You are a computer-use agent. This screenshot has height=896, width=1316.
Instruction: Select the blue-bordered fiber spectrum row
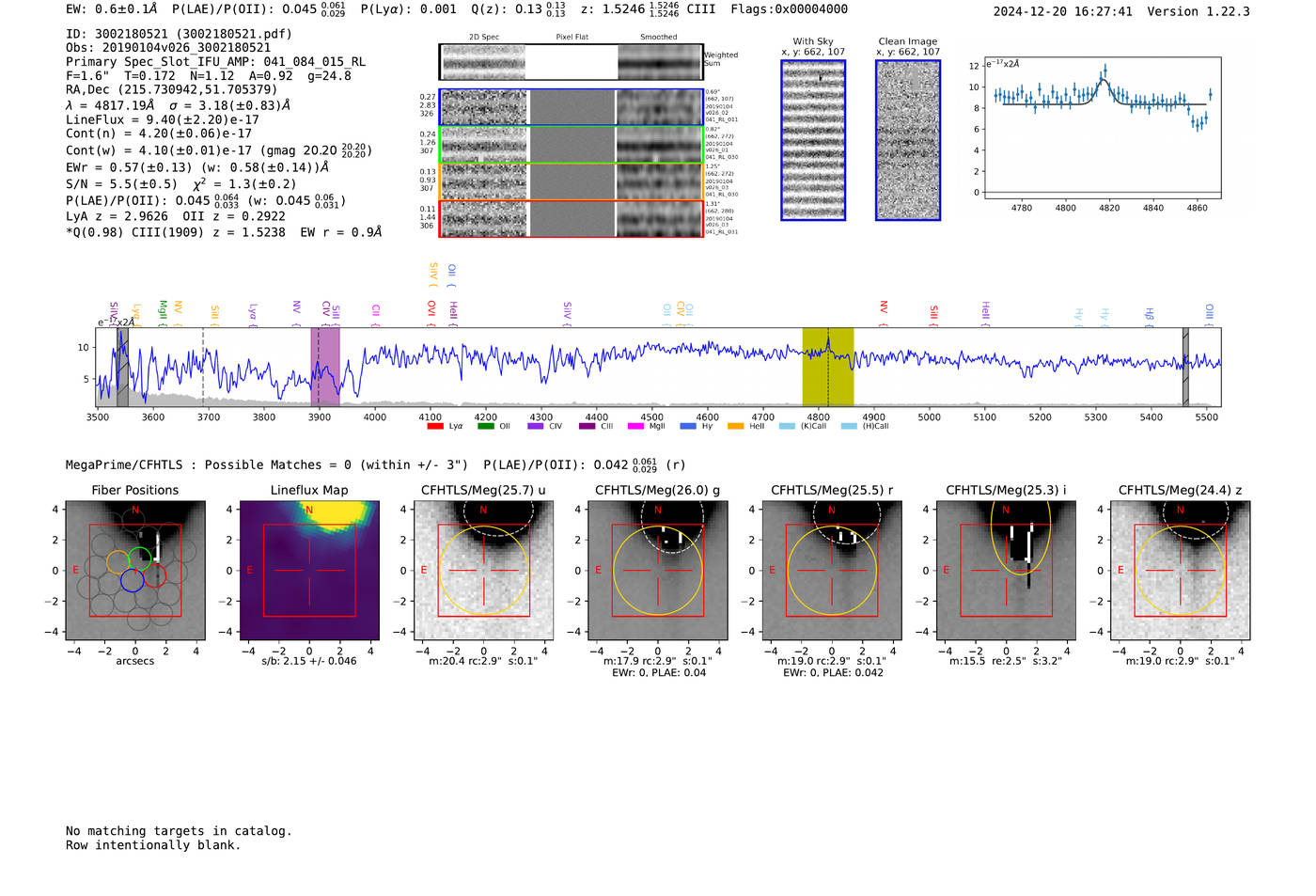[x=572, y=107]
